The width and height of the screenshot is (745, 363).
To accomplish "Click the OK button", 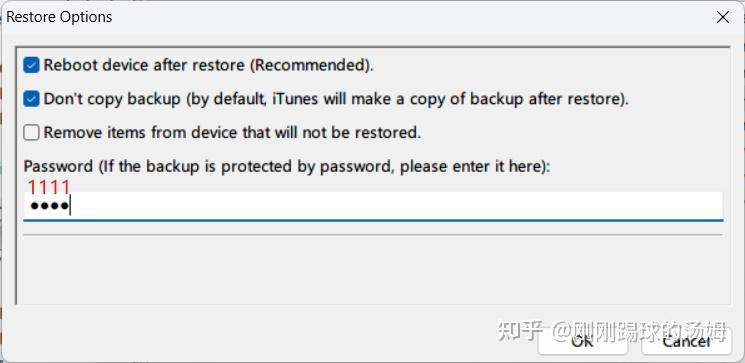I will click(x=583, y=340).
